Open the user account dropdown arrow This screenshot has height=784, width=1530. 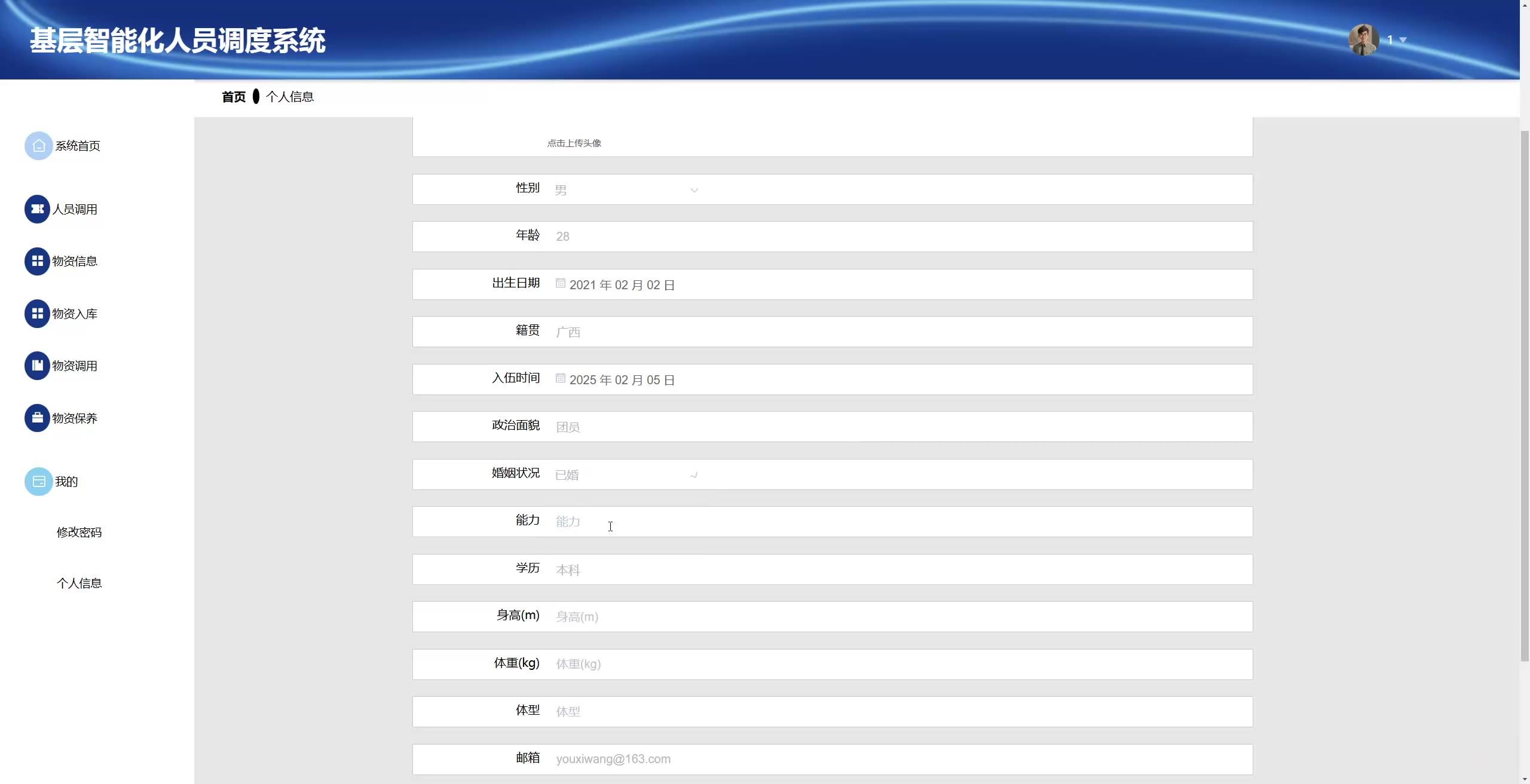point(1403,40)
